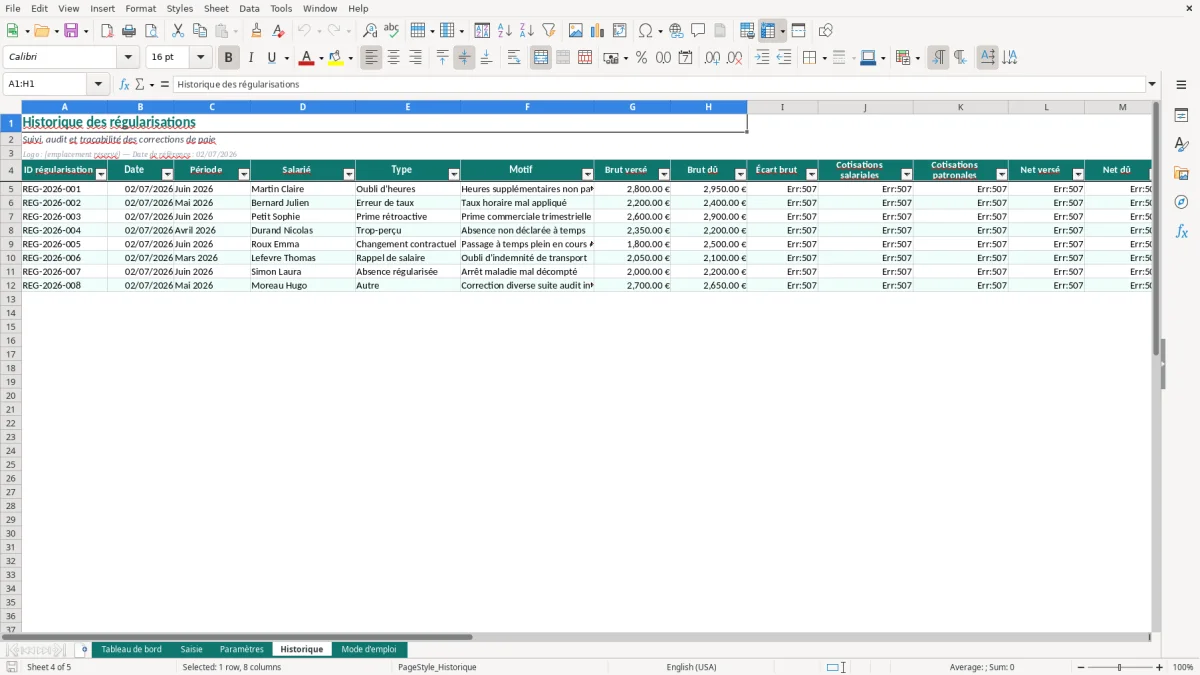Open Find & Replace icon
The image size is (1200, 675).
pyautogui.click(x=370, y=31)
